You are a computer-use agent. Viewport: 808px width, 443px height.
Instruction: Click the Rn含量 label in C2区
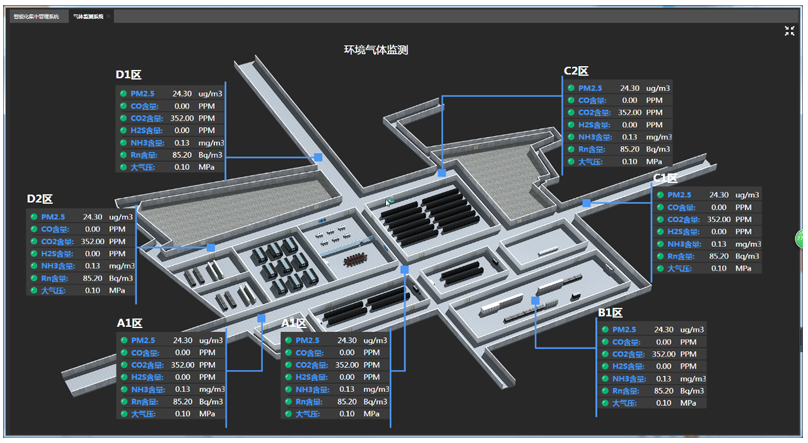coord(592,149)
